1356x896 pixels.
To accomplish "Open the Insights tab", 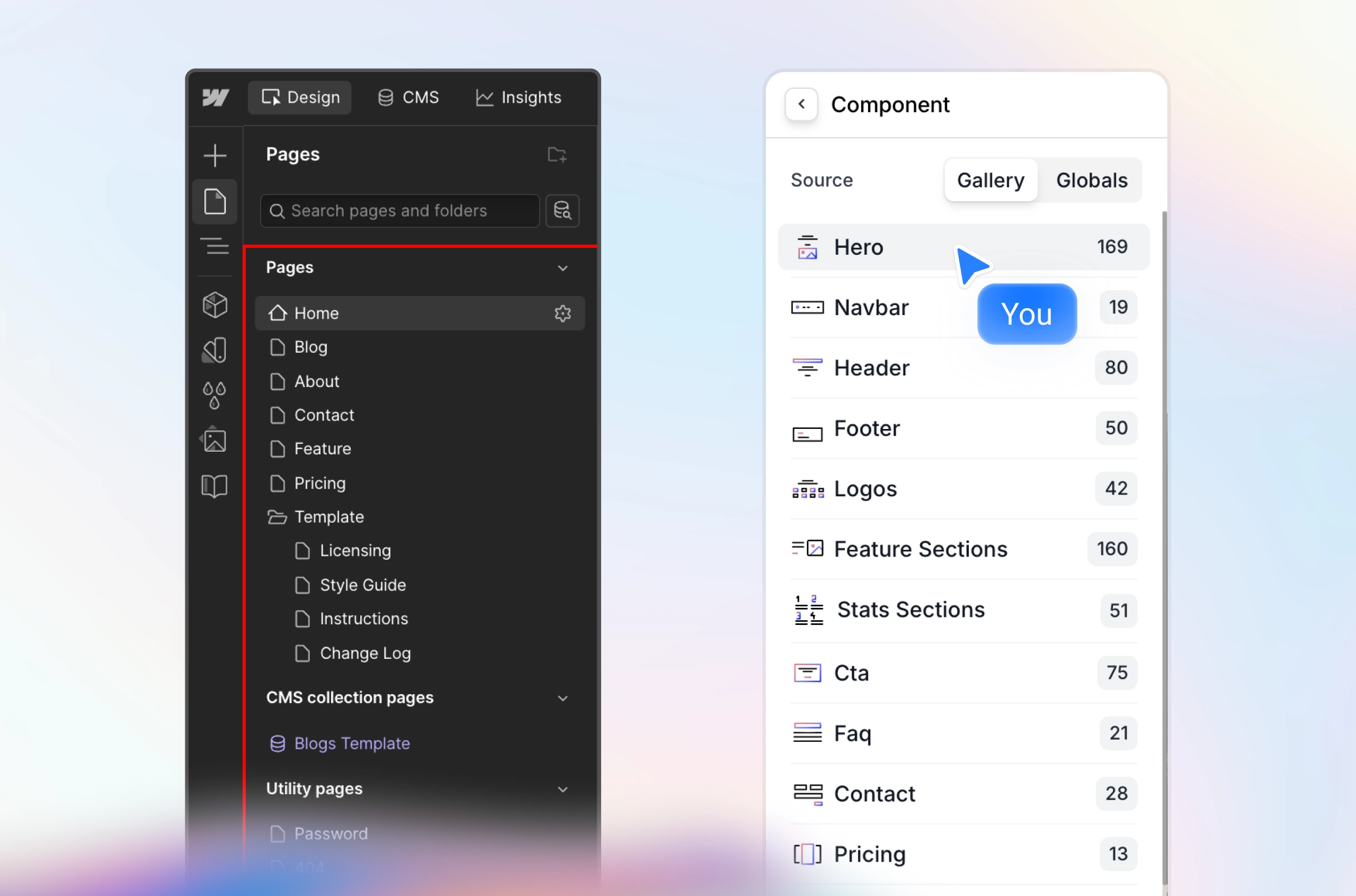I will click(x=519, y=98).
